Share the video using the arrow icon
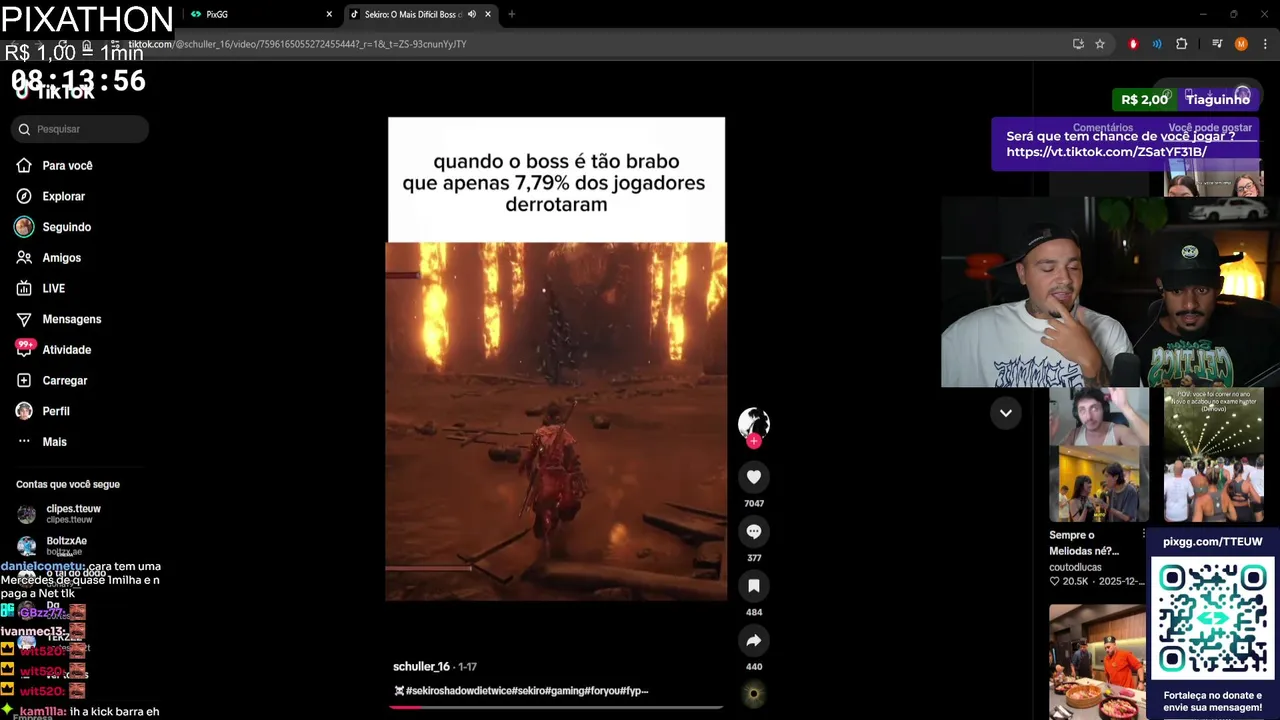This screenshot has width=1280, height=720. pos(754,640)
